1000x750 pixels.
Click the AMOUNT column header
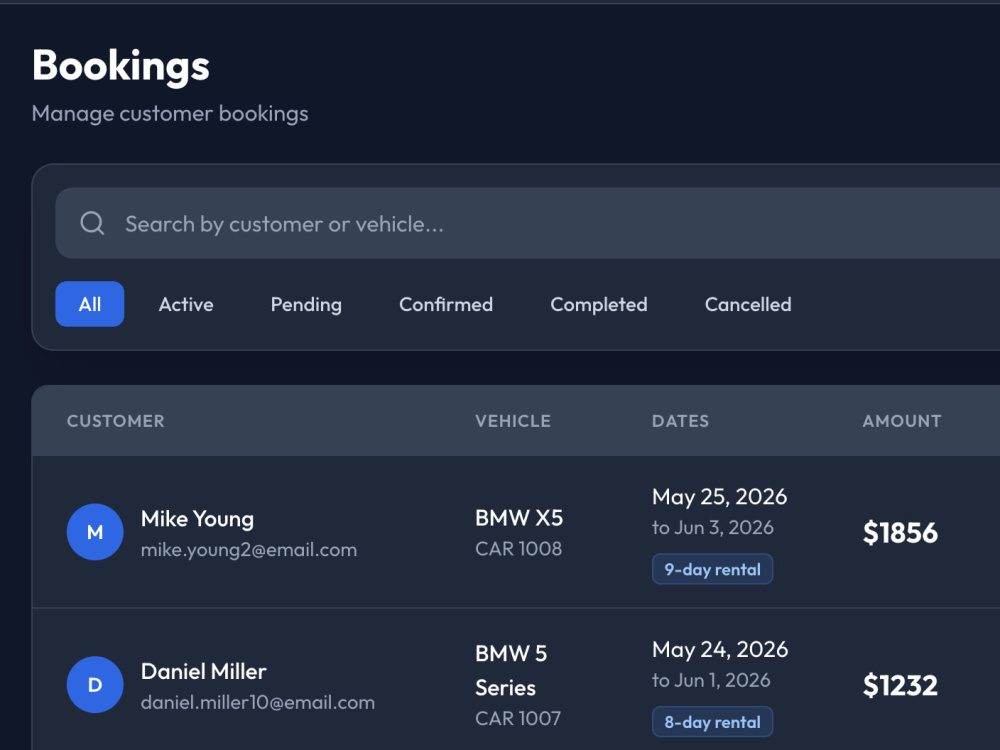902,421
